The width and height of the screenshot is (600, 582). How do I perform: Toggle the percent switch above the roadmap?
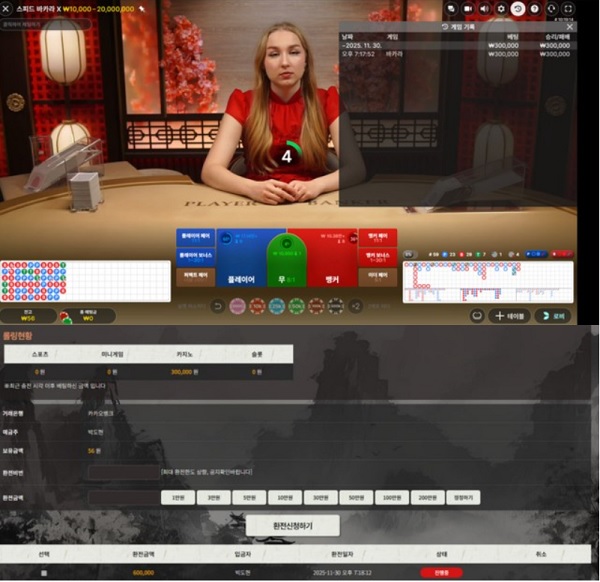(410, 254)
